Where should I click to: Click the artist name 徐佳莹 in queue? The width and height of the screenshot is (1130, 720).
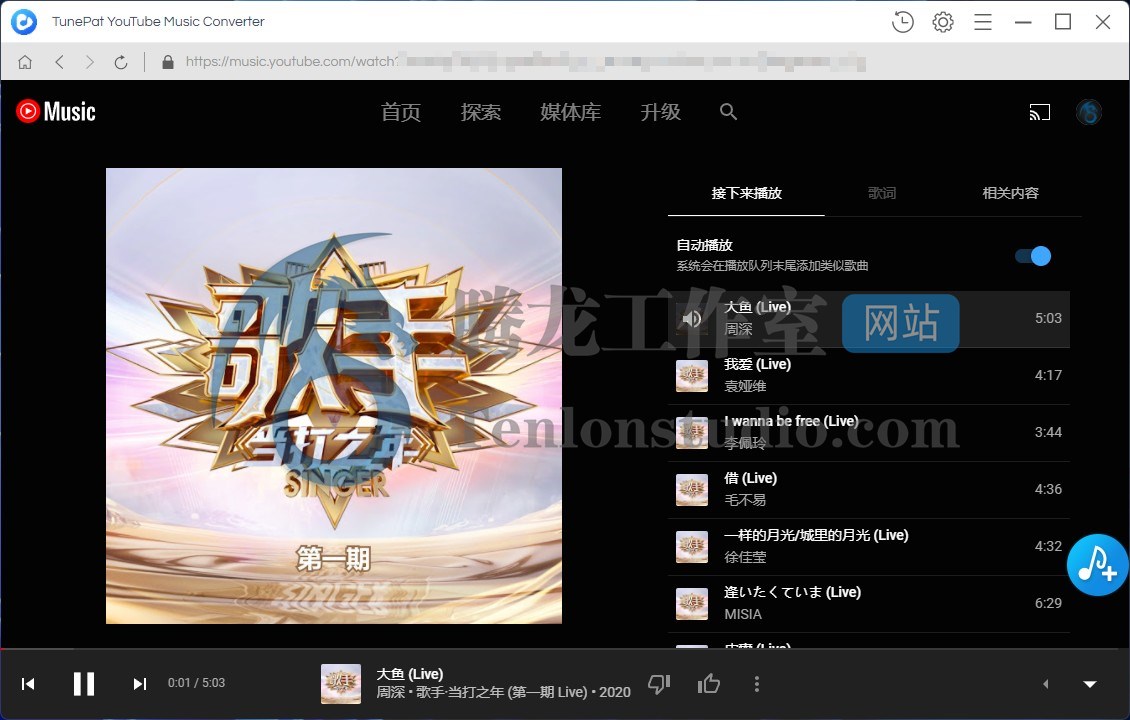click(745, 557)
